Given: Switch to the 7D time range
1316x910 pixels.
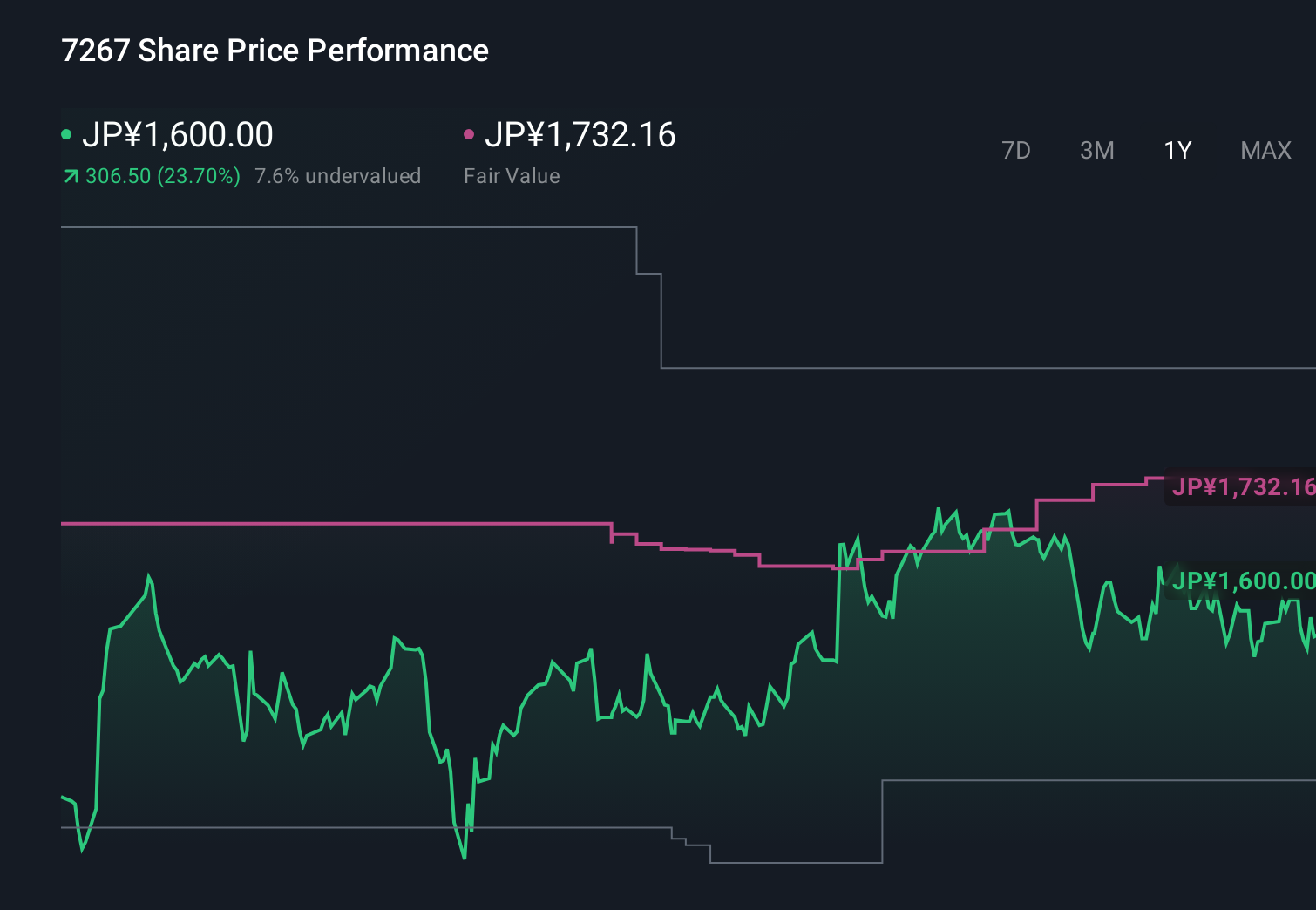Looking at the screenshot, I should point(1016,150).
